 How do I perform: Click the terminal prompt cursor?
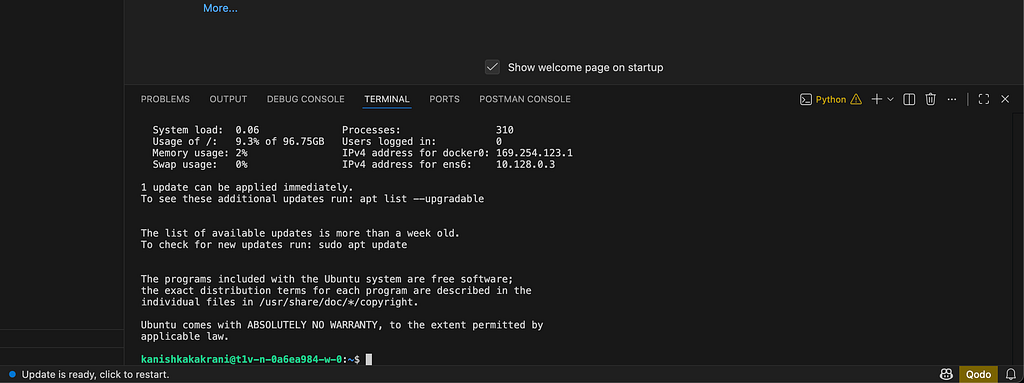pyautogui.click(x=369, y=359)
